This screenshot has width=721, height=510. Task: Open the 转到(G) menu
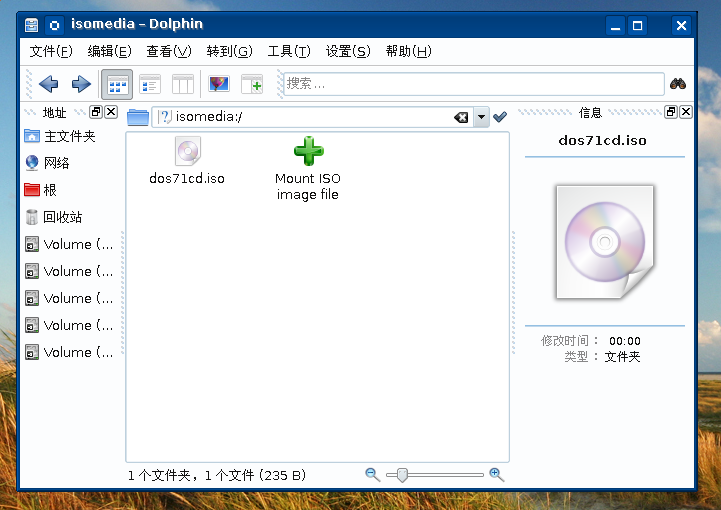pos(229,51)
